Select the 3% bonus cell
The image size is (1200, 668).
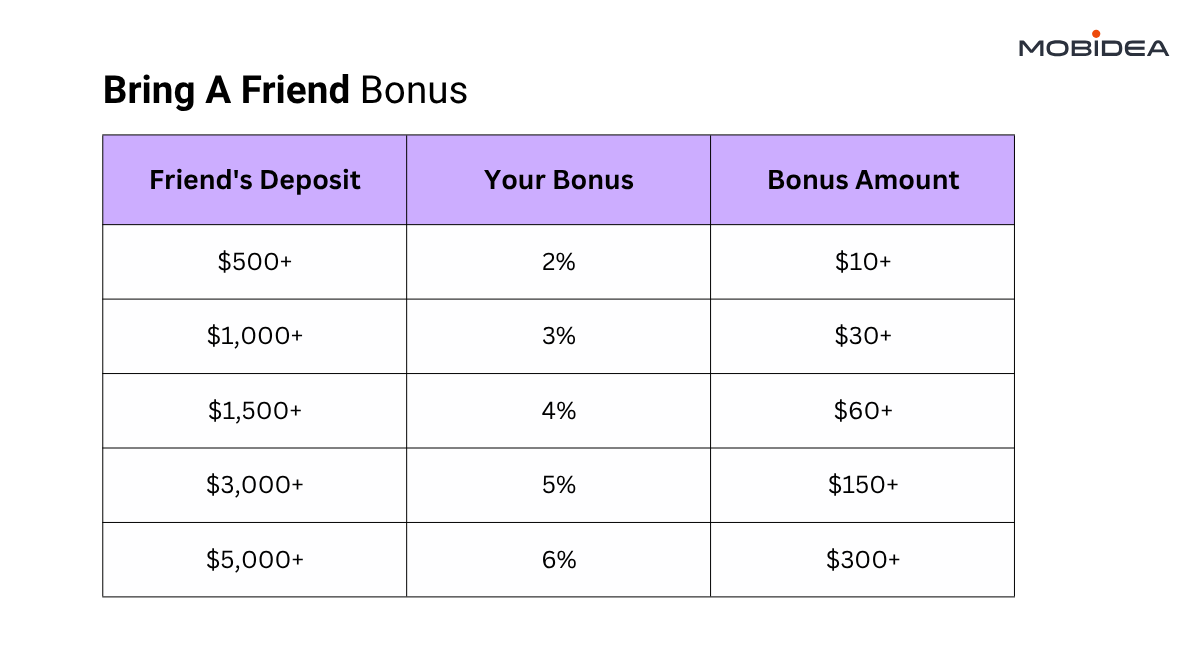click(x=559, y=336)
